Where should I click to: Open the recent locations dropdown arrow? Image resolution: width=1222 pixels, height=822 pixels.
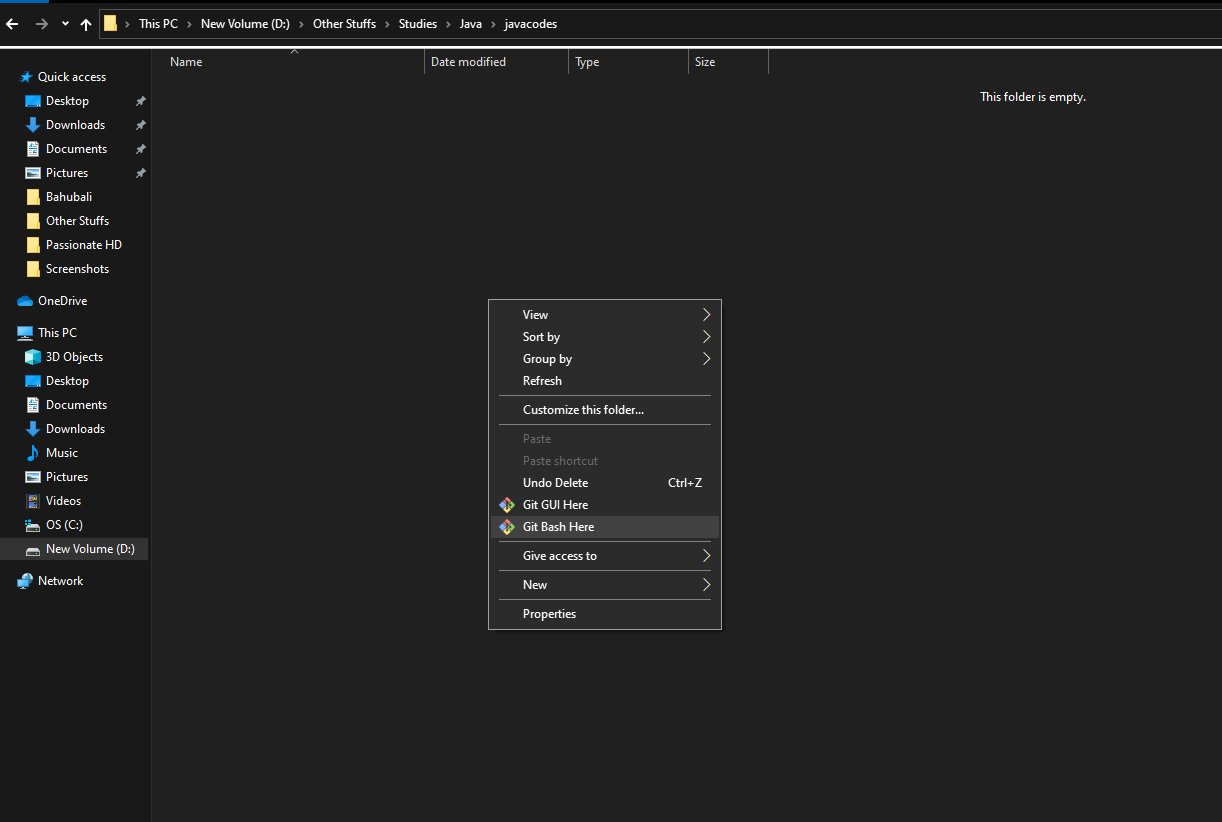(x=65, y=24)
